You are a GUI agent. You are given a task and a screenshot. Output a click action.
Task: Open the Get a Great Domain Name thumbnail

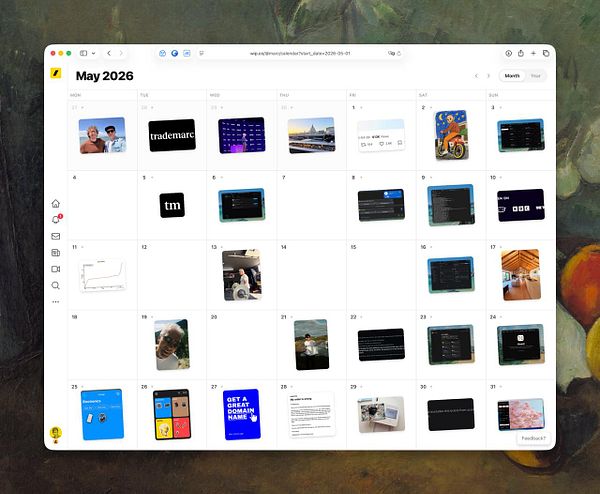tap(241, 414)
